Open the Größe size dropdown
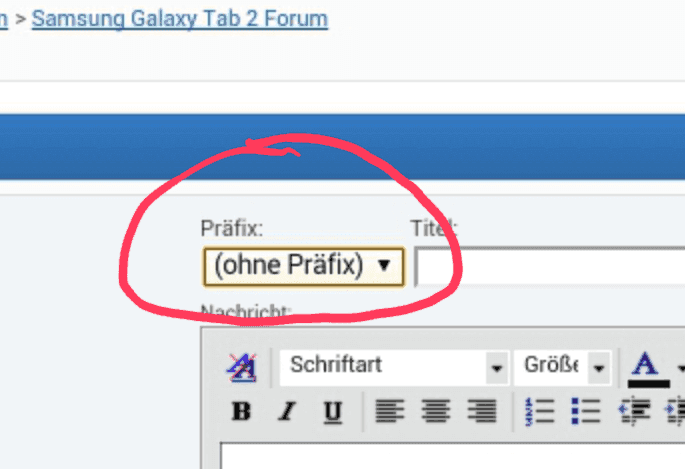Viewport: 685px width, 469px height. tap(562, 367)
